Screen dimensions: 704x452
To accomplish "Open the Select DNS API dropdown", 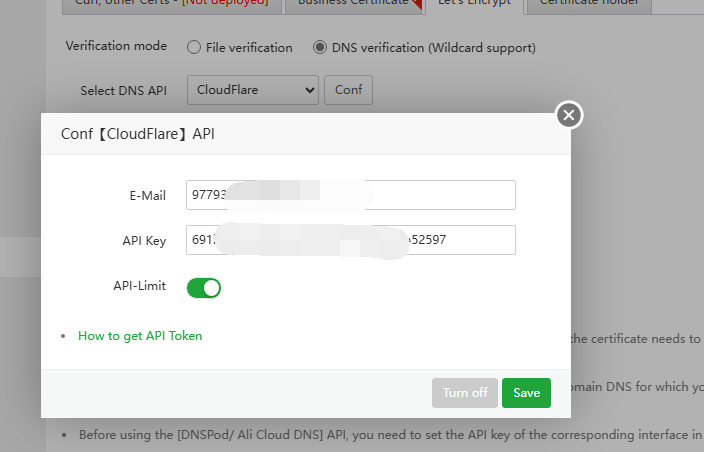I will [252, 90].
